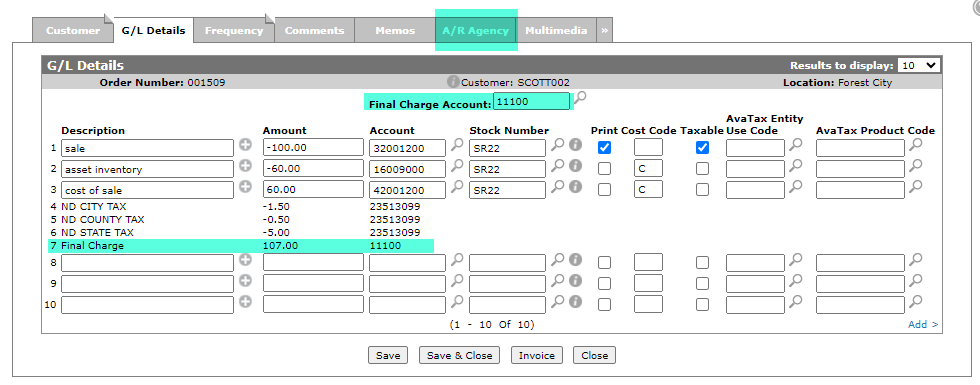Image resolution: width=980 pixels, height=385 pixels.
Task: Click Cost Code field on asset inventory row
Action: tap(648, 169)
